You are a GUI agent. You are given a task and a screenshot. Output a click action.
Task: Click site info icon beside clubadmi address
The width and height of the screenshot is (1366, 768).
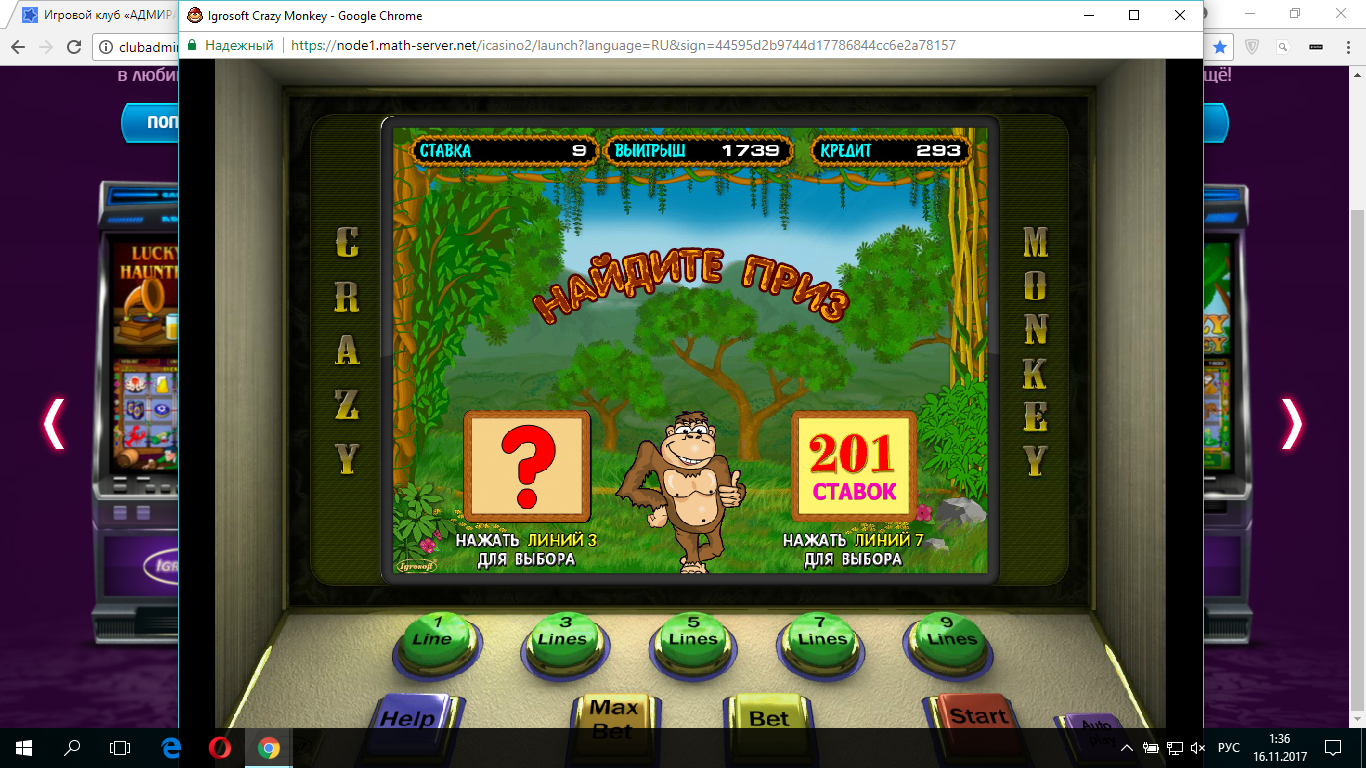pyautogui.click(x=106, y=47)
